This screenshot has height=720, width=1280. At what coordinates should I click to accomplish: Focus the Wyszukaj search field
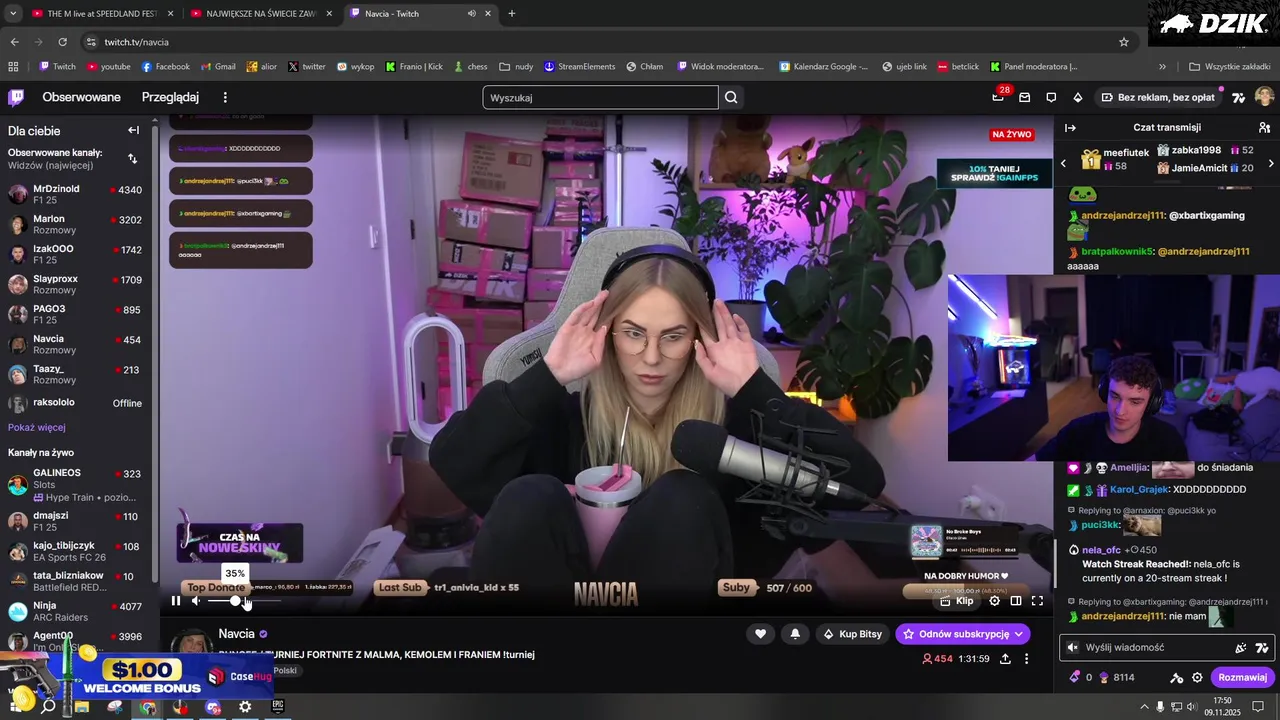(x=600, y=97)
